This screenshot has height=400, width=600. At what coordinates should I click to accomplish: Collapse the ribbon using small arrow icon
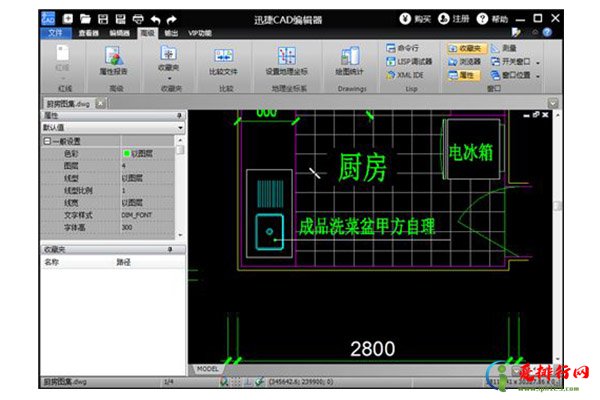click(x=535, y=33)
